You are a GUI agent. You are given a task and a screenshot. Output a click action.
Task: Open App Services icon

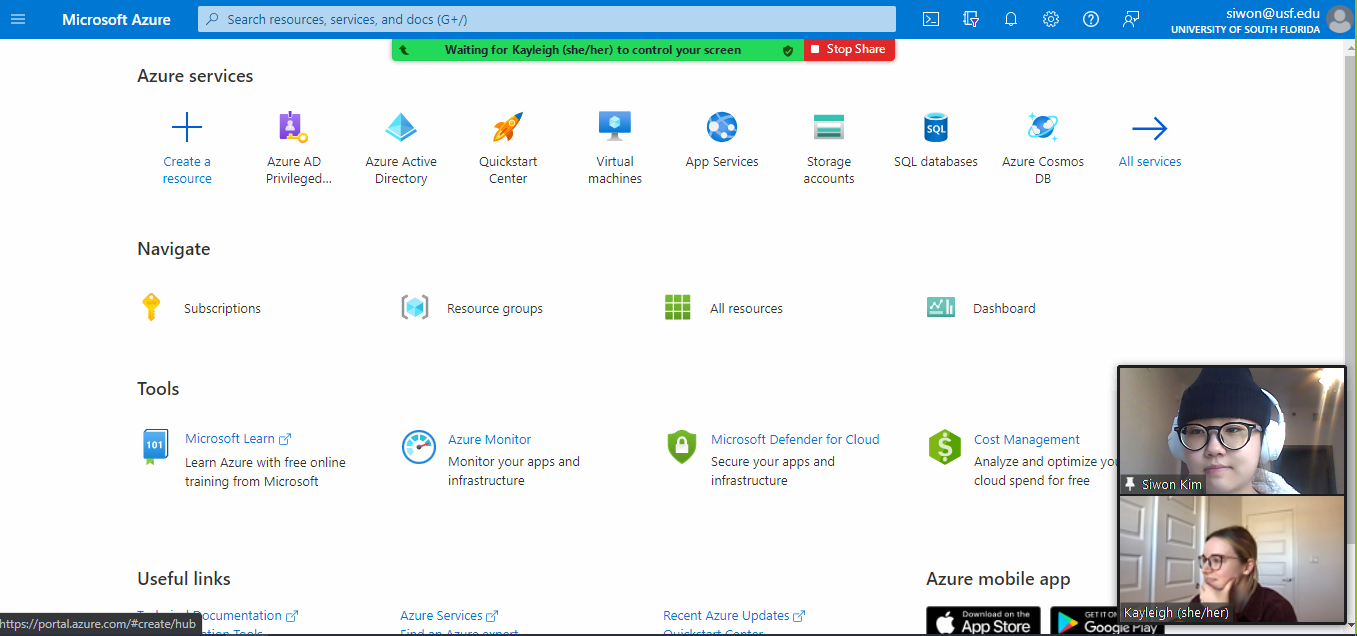tap(722, 127)
